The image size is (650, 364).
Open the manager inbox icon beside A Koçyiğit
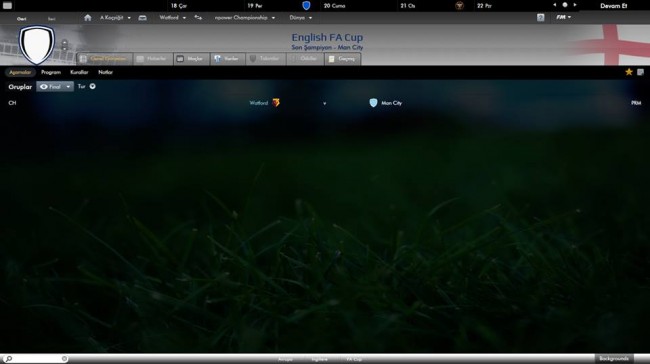pyautogui.click(x=142, y=18)
